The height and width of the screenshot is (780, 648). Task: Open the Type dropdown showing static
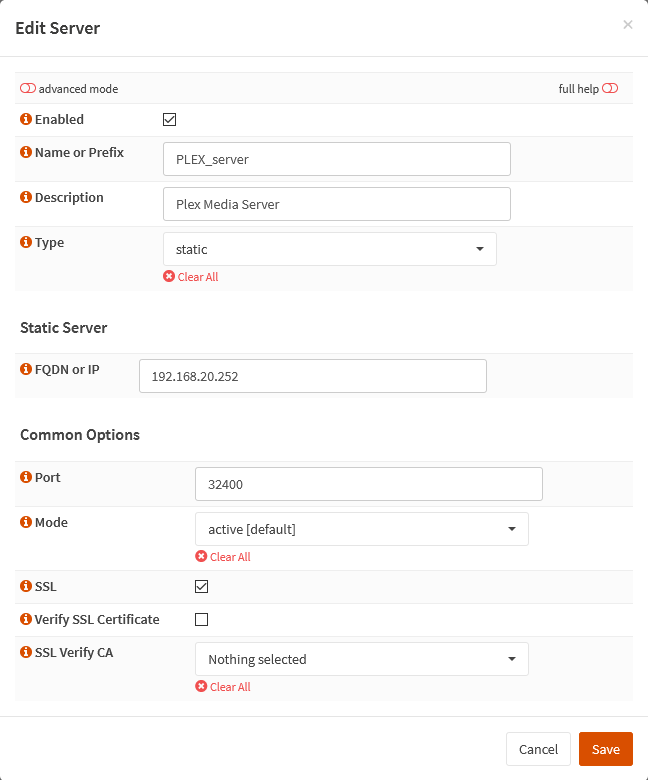pyautogui.click(x=329, y=249)
